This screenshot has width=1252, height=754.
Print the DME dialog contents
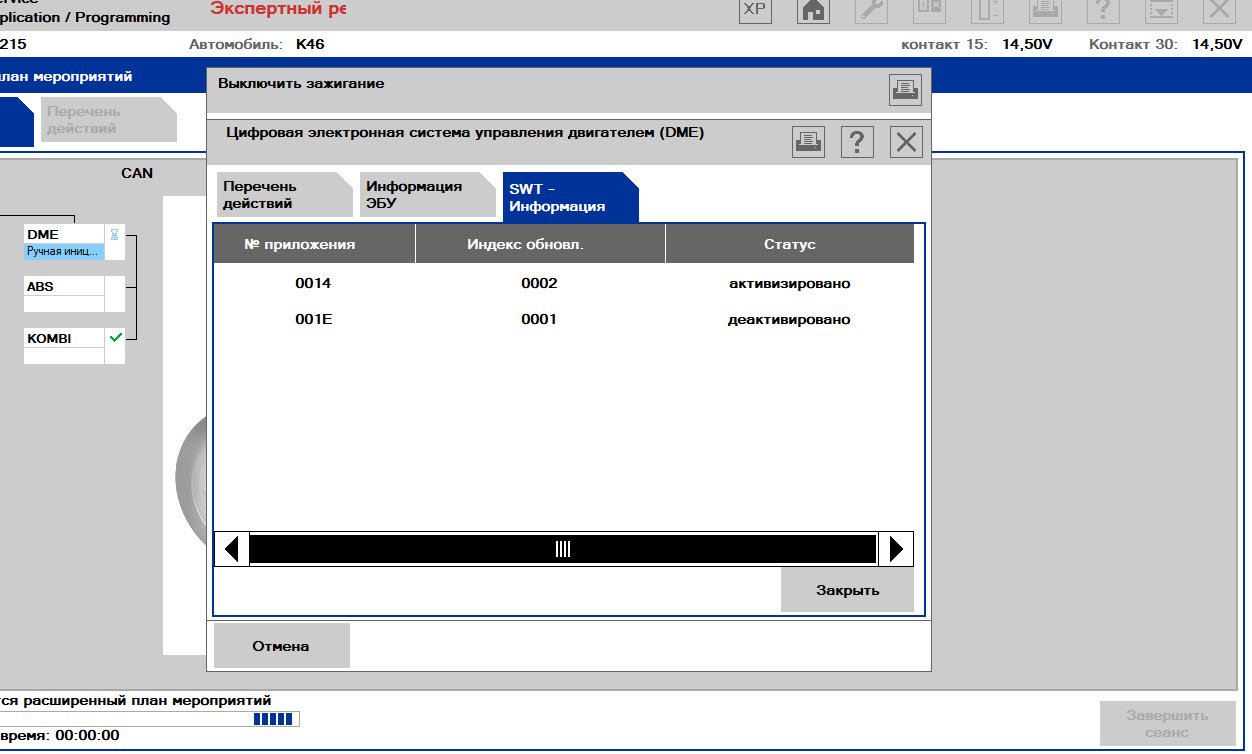[808, 142]
